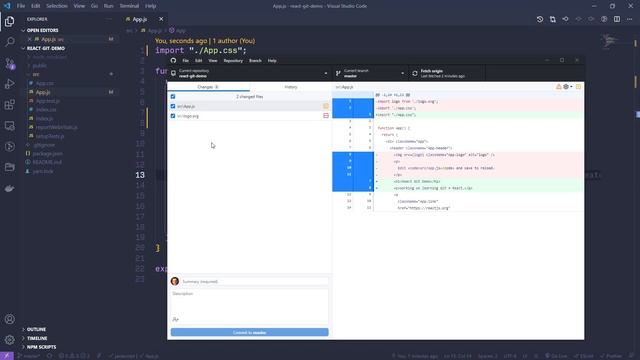The width and height of the screenshot is (640, 360).
Task: Select the App.js editor tab in VS Code
Action: (140, 19)
